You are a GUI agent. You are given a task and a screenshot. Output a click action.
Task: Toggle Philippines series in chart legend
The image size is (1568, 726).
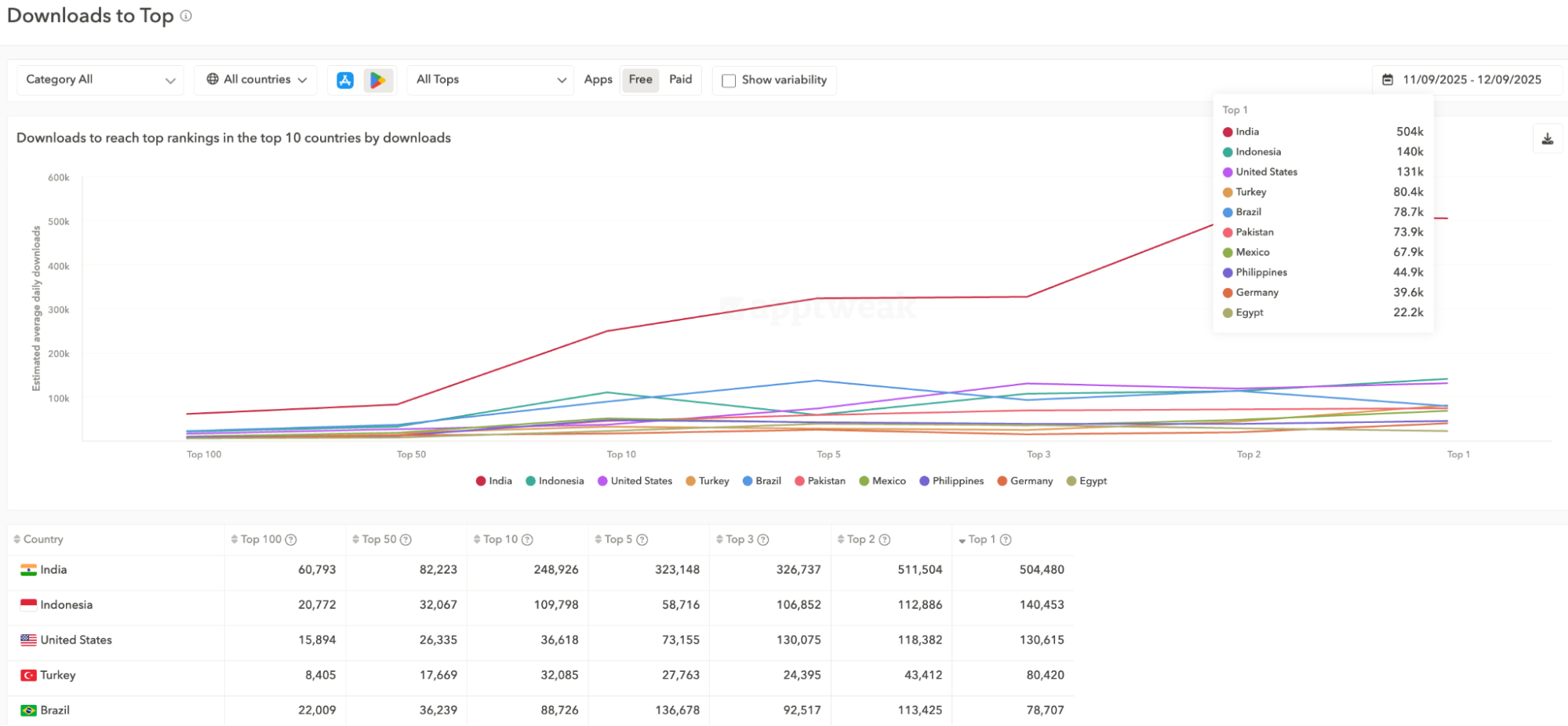[951, 481]
